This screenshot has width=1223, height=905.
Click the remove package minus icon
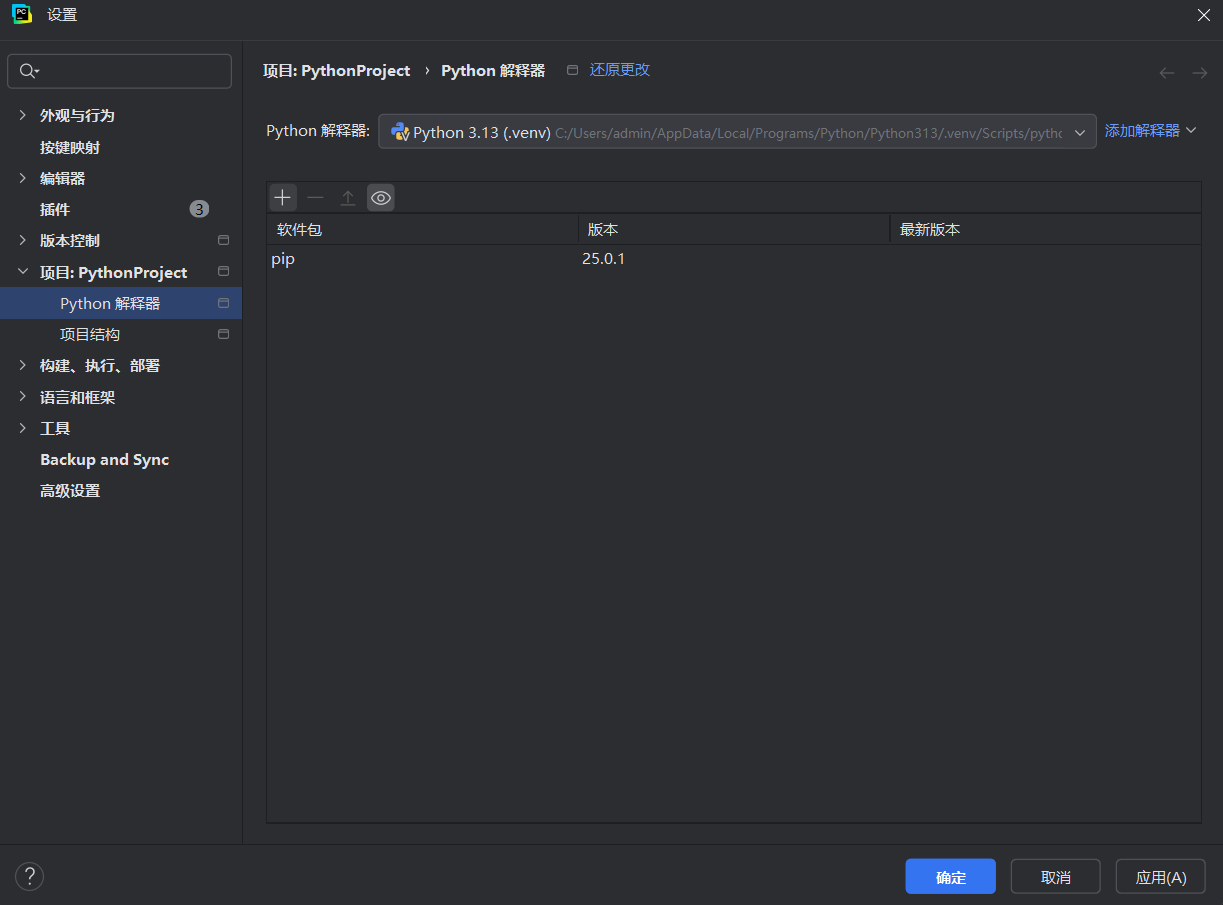315,198
